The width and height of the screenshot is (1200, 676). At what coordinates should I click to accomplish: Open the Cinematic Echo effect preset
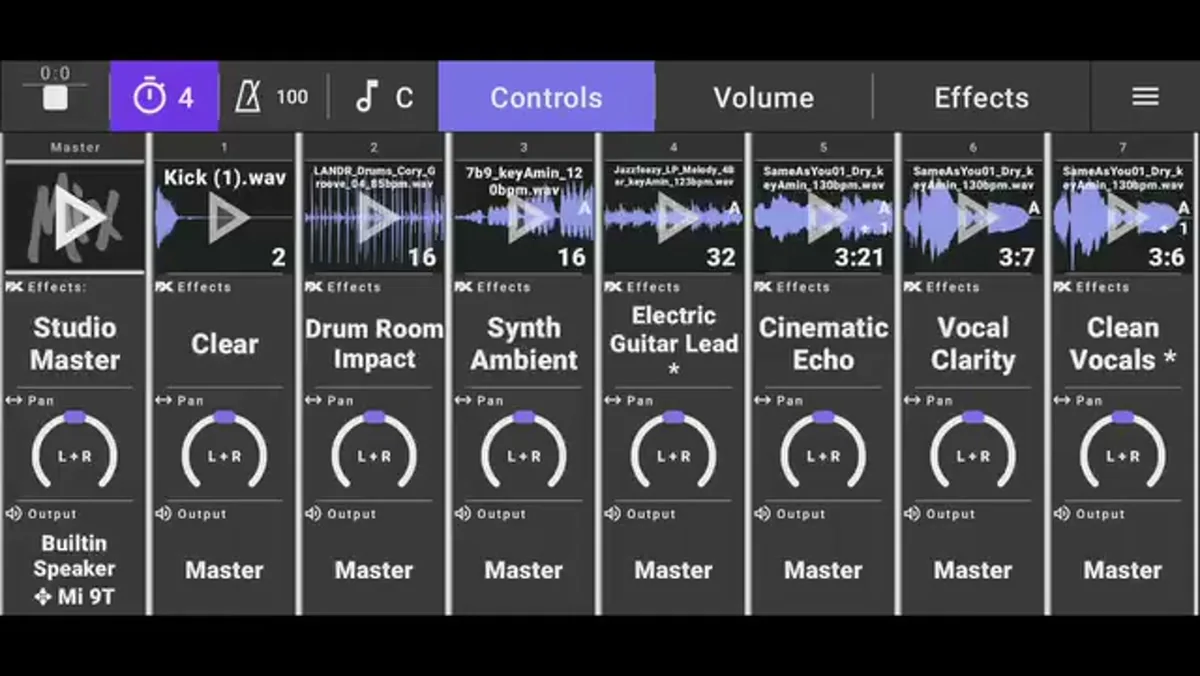click(823, 343)
